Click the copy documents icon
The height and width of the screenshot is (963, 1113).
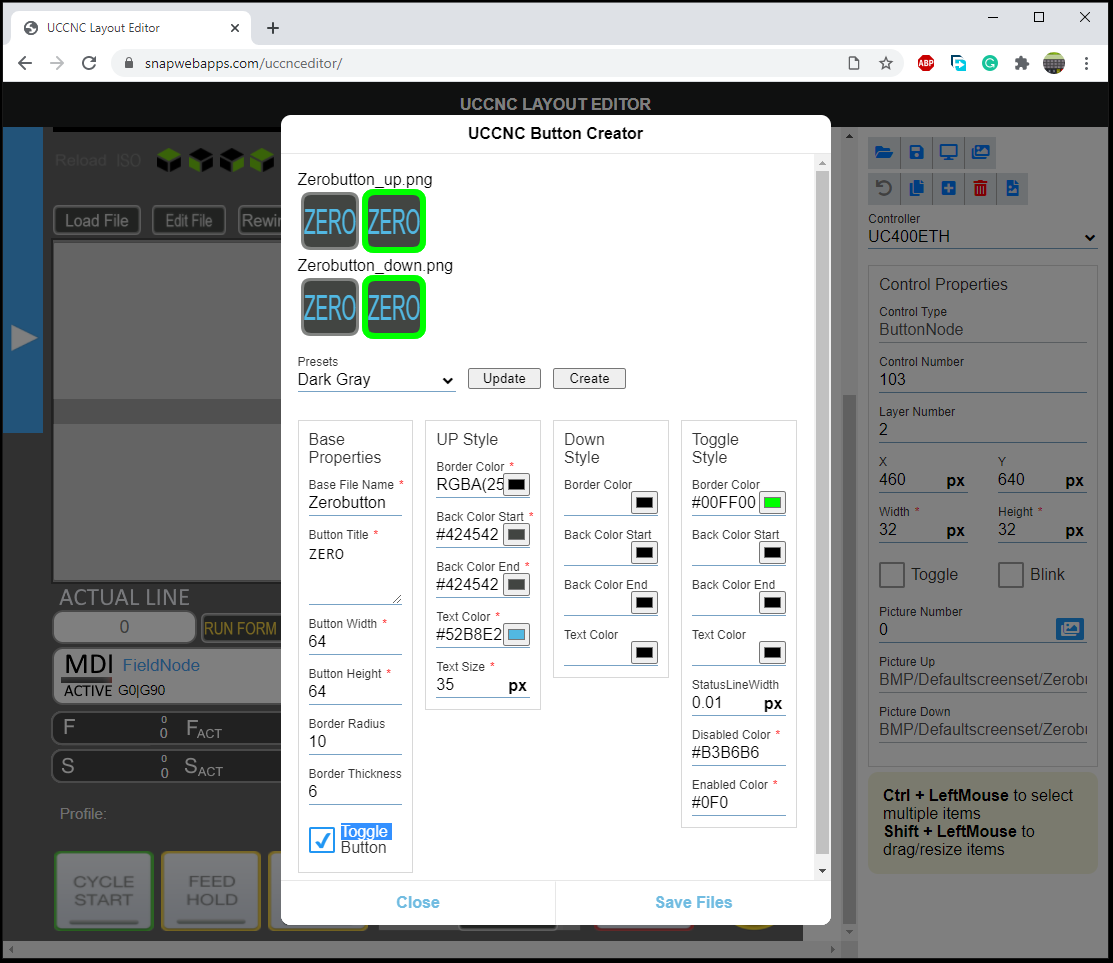916,189
